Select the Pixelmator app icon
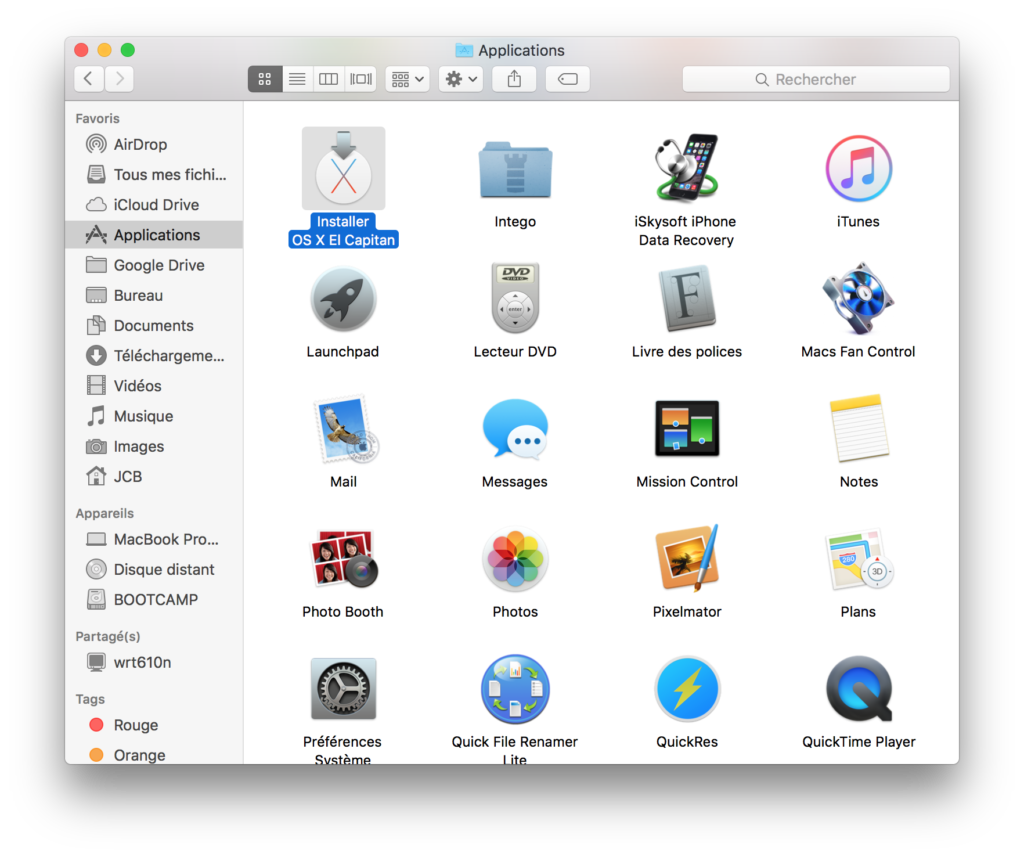The image size is (1024, 857). point(687,558)
